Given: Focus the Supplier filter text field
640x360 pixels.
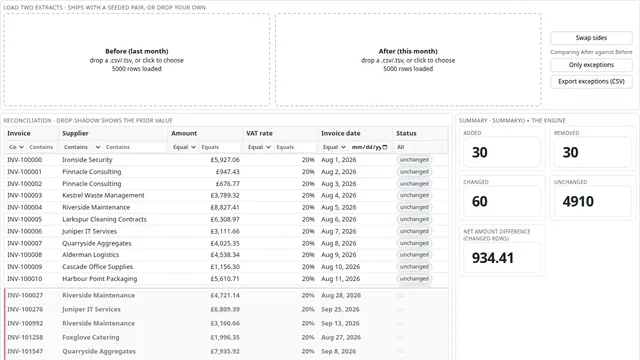Looking at the screenshot, I should point(135,147).
